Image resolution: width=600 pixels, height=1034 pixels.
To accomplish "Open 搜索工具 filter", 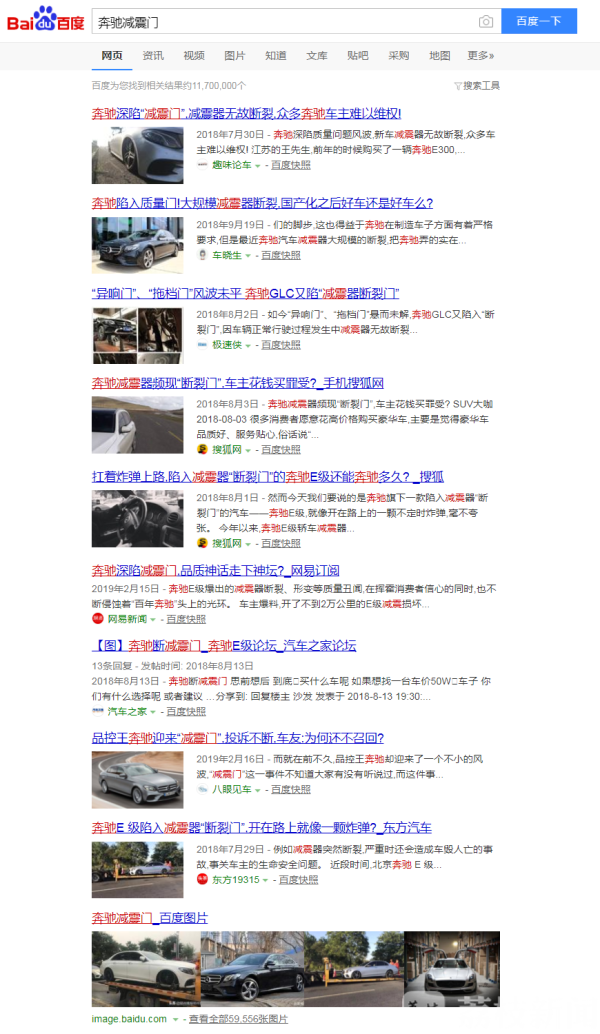I will point(477,86).
